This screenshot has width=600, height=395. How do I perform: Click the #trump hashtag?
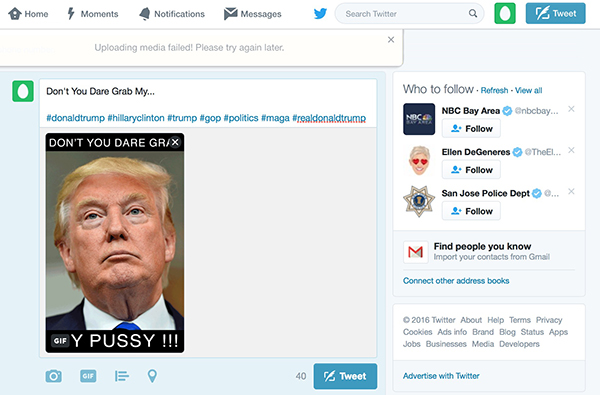182,118
